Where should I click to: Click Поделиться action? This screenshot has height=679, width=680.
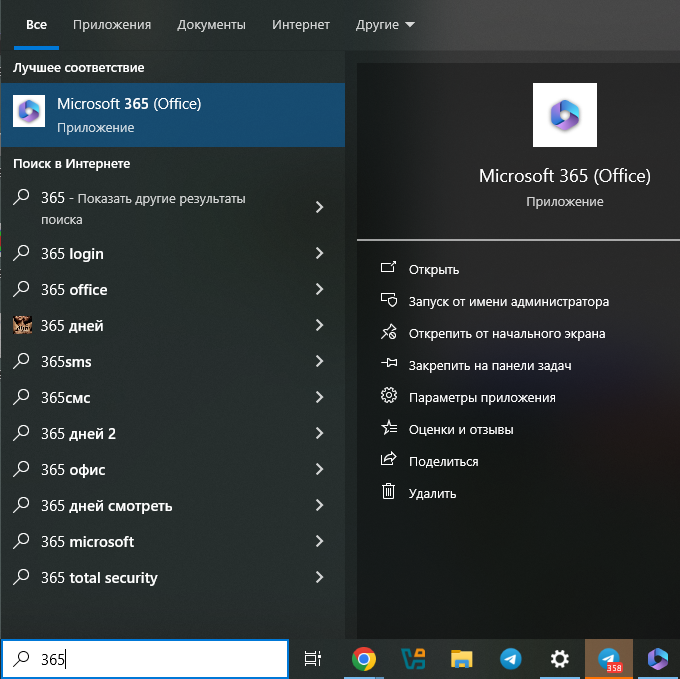coord(443,462)
